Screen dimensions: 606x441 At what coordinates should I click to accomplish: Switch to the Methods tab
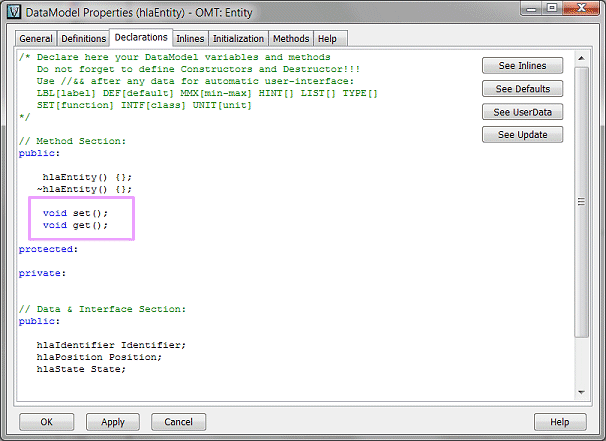tap(291, 39)
